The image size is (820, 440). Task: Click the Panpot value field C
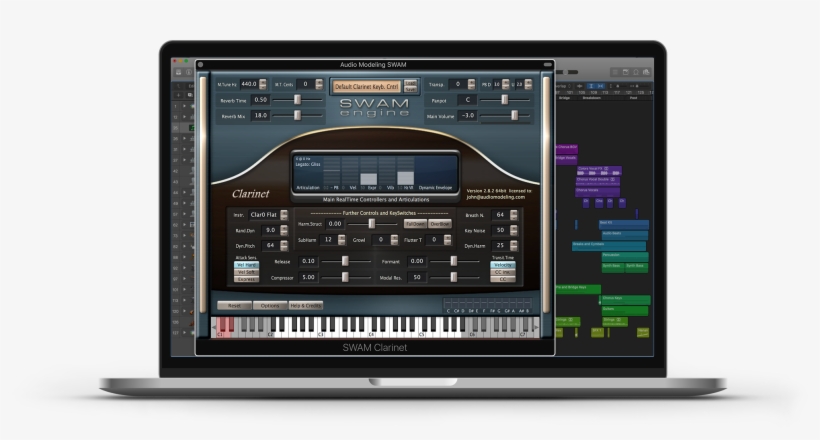pos(468,99)
